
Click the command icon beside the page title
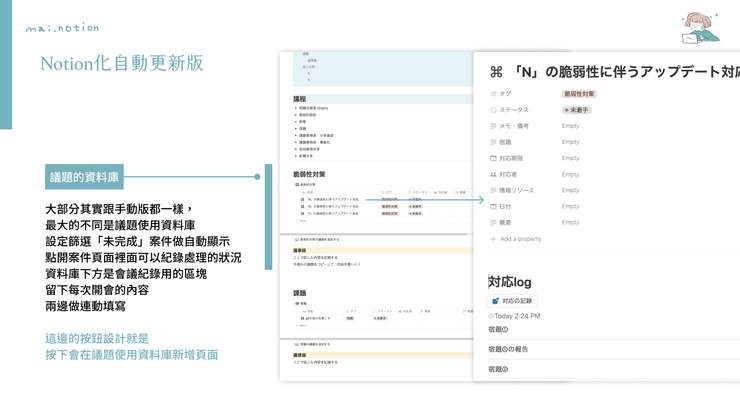[x=496, y=72]
